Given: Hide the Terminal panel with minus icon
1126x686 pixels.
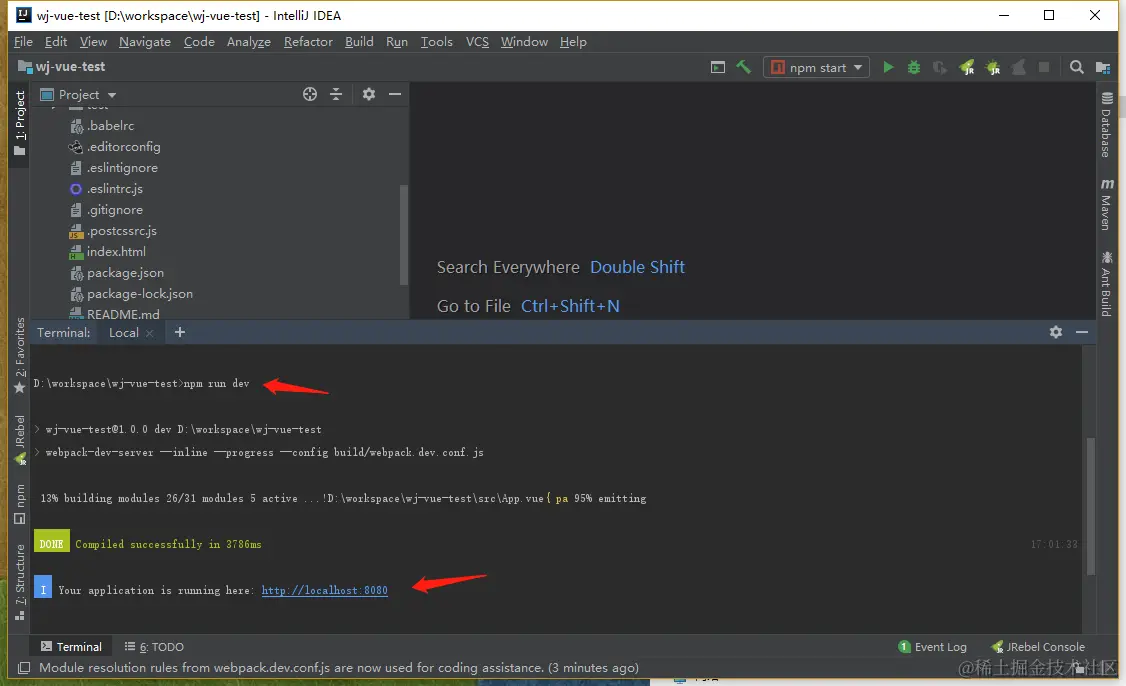Looking at the screenshot, I should [x=1082, y=332].
